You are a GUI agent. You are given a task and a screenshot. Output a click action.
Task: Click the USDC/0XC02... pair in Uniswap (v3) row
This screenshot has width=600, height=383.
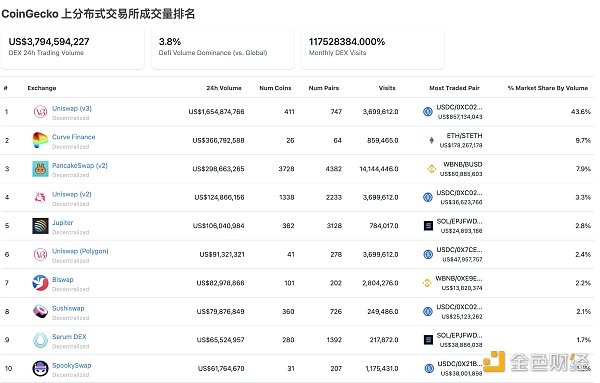(x=459, y=107)
